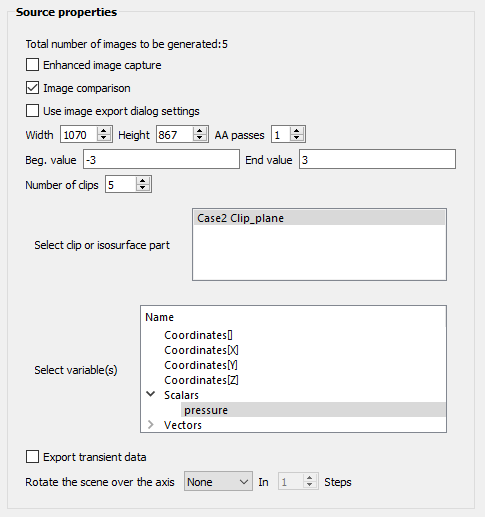Collapse the Scalars tree node
This screenshot has height=517, width=485.
pos(151,394)
